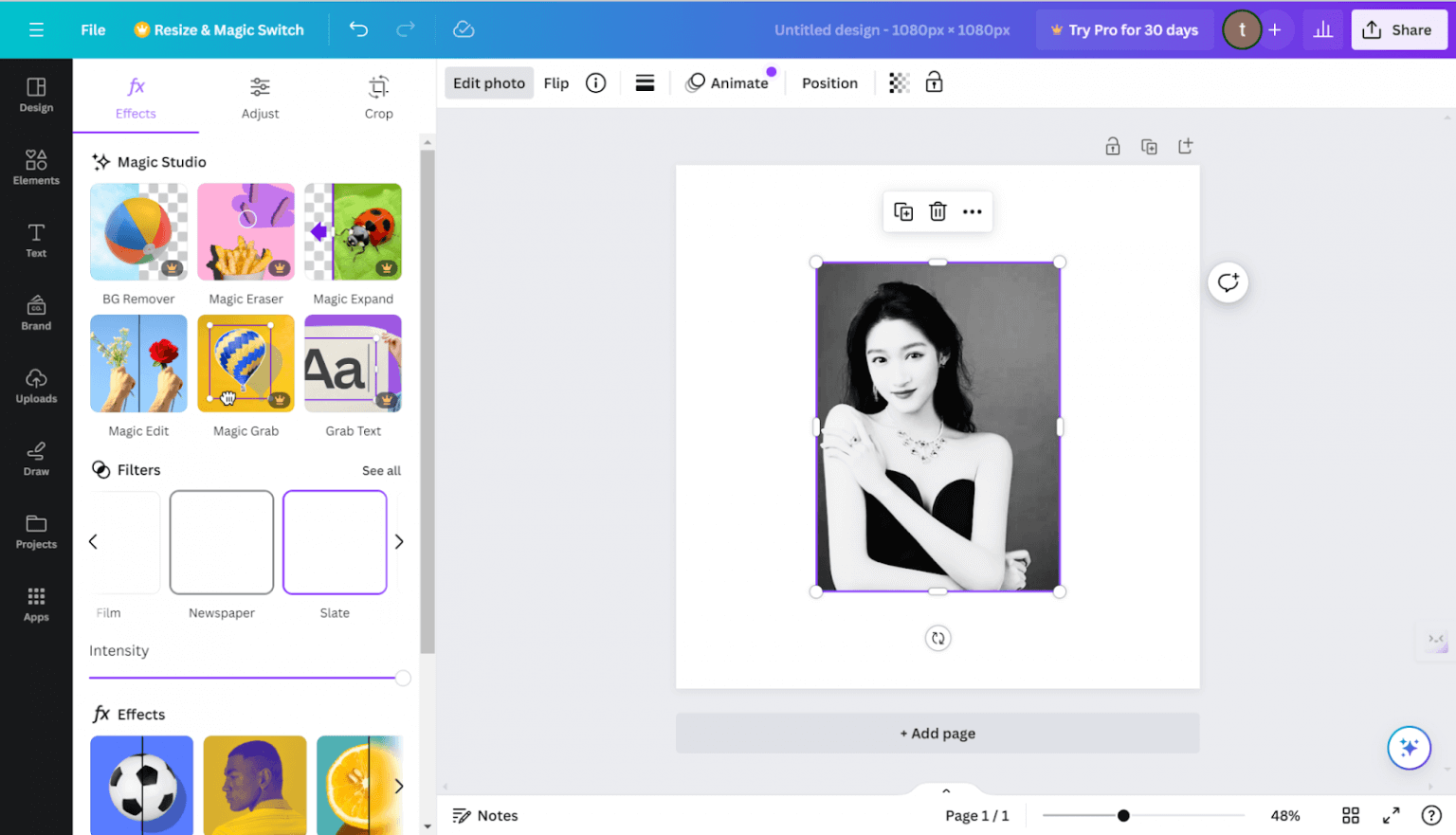Select the BG Remover thumbnail
The height and width of the screenshot is (835, 1456).
[x=138, y=232]
